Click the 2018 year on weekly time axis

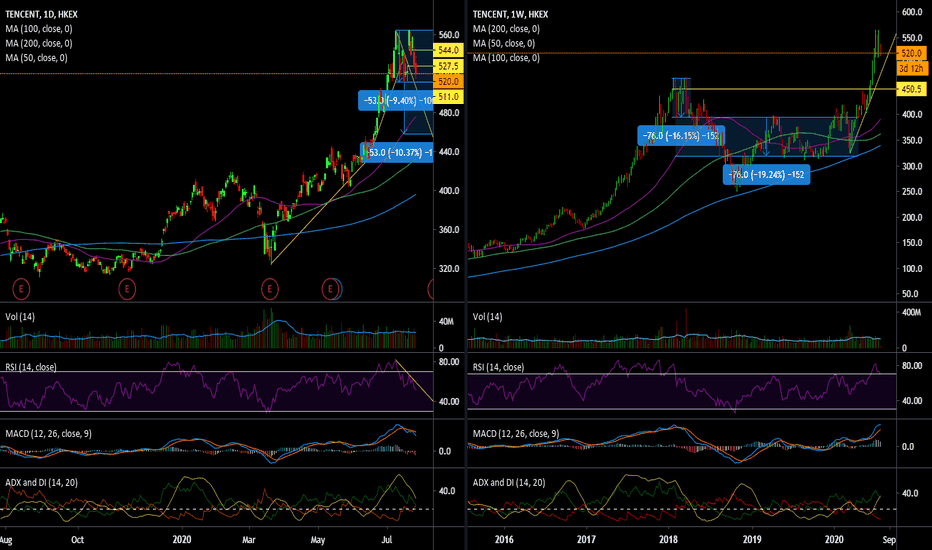pyautogui.click(x=669, y=540)
